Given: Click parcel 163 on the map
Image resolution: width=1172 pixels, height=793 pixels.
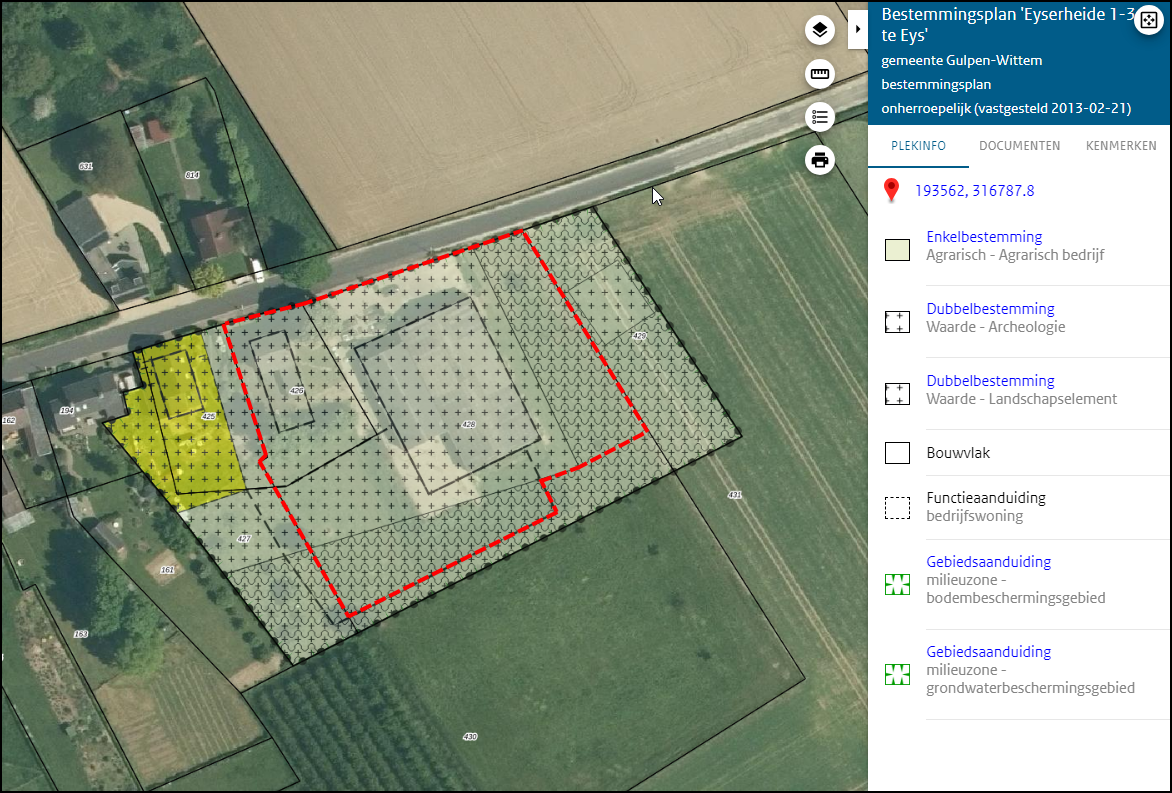Looking at the screenshot, I should [81, 634].
